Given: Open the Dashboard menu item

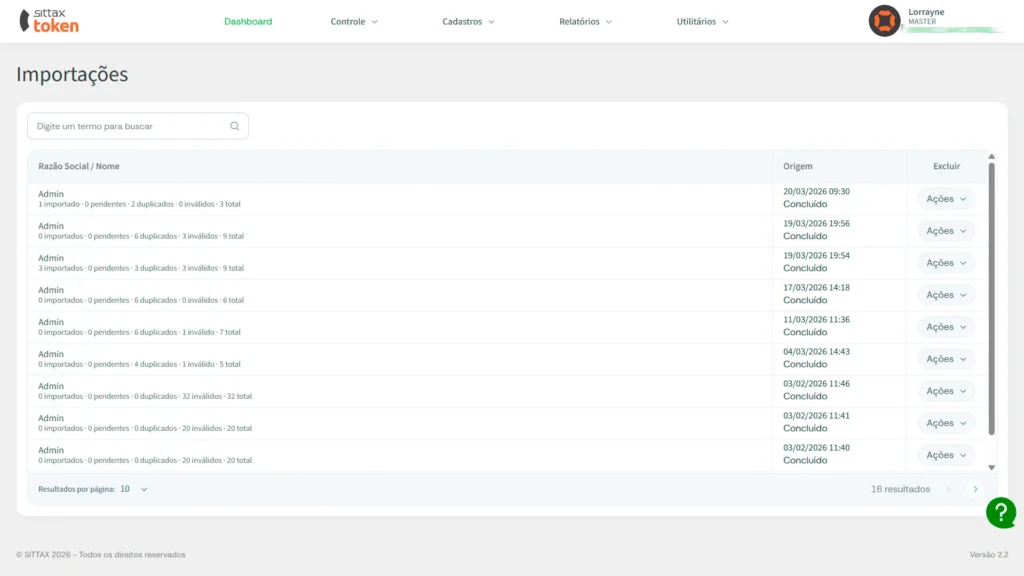Looking at the screenshot, I should point(248,22).
